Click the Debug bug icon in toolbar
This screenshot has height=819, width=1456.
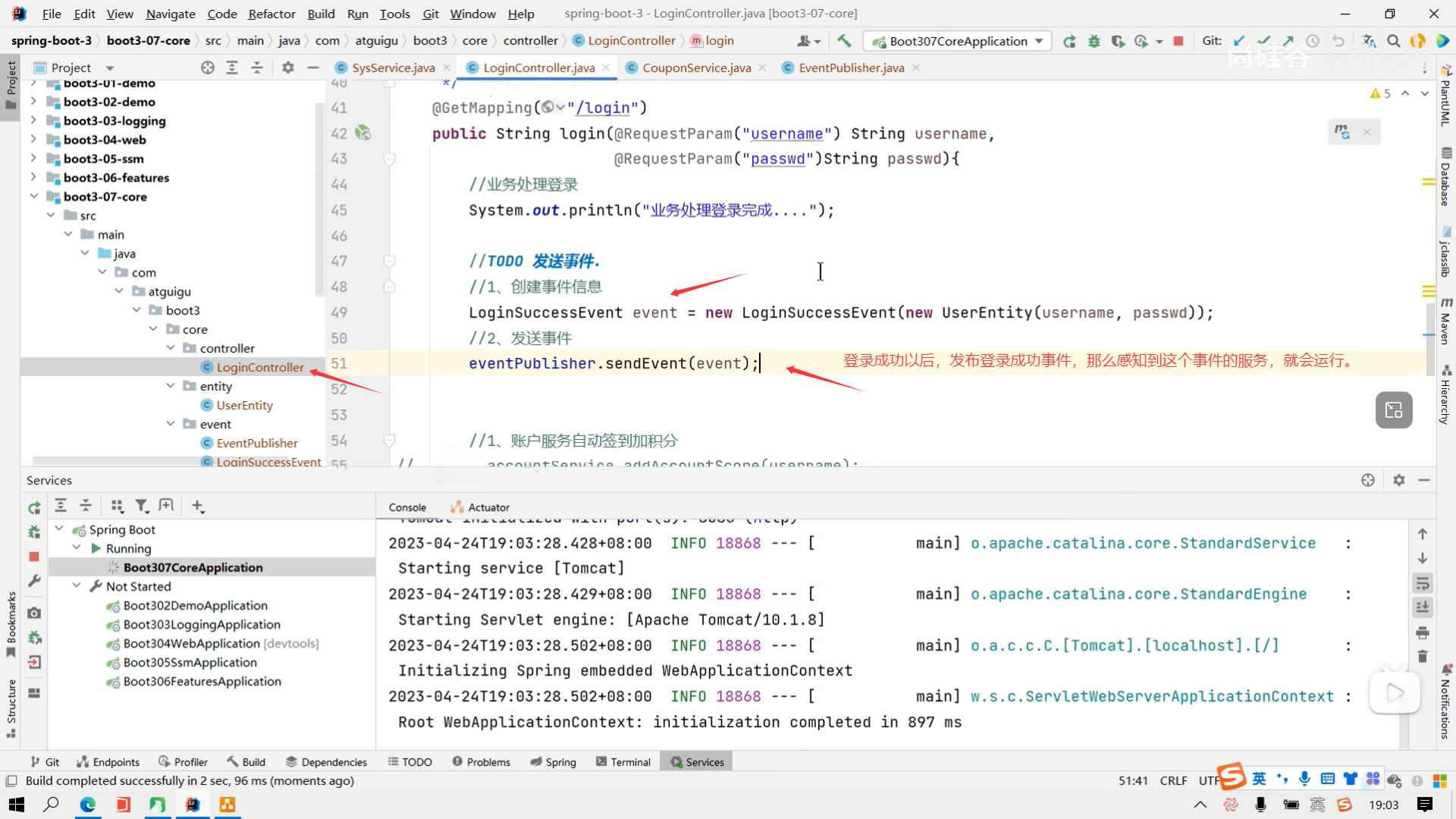[1094, 41]
